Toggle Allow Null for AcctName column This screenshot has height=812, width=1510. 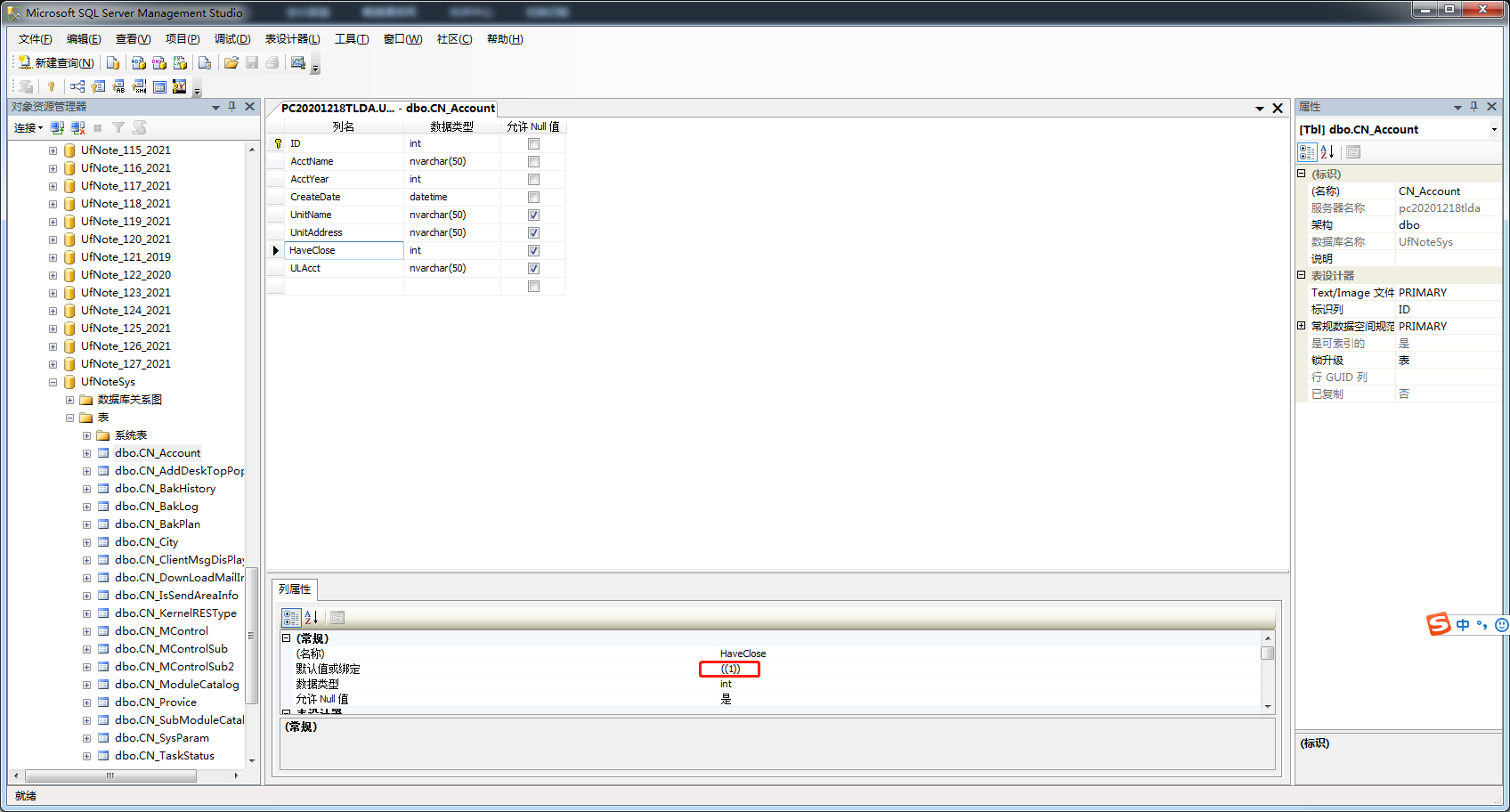[x=533, y=161]
